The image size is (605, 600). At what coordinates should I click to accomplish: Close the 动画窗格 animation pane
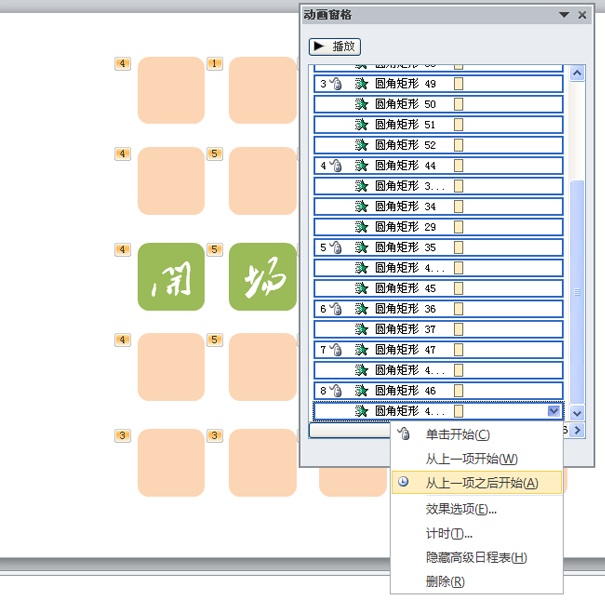582,15
